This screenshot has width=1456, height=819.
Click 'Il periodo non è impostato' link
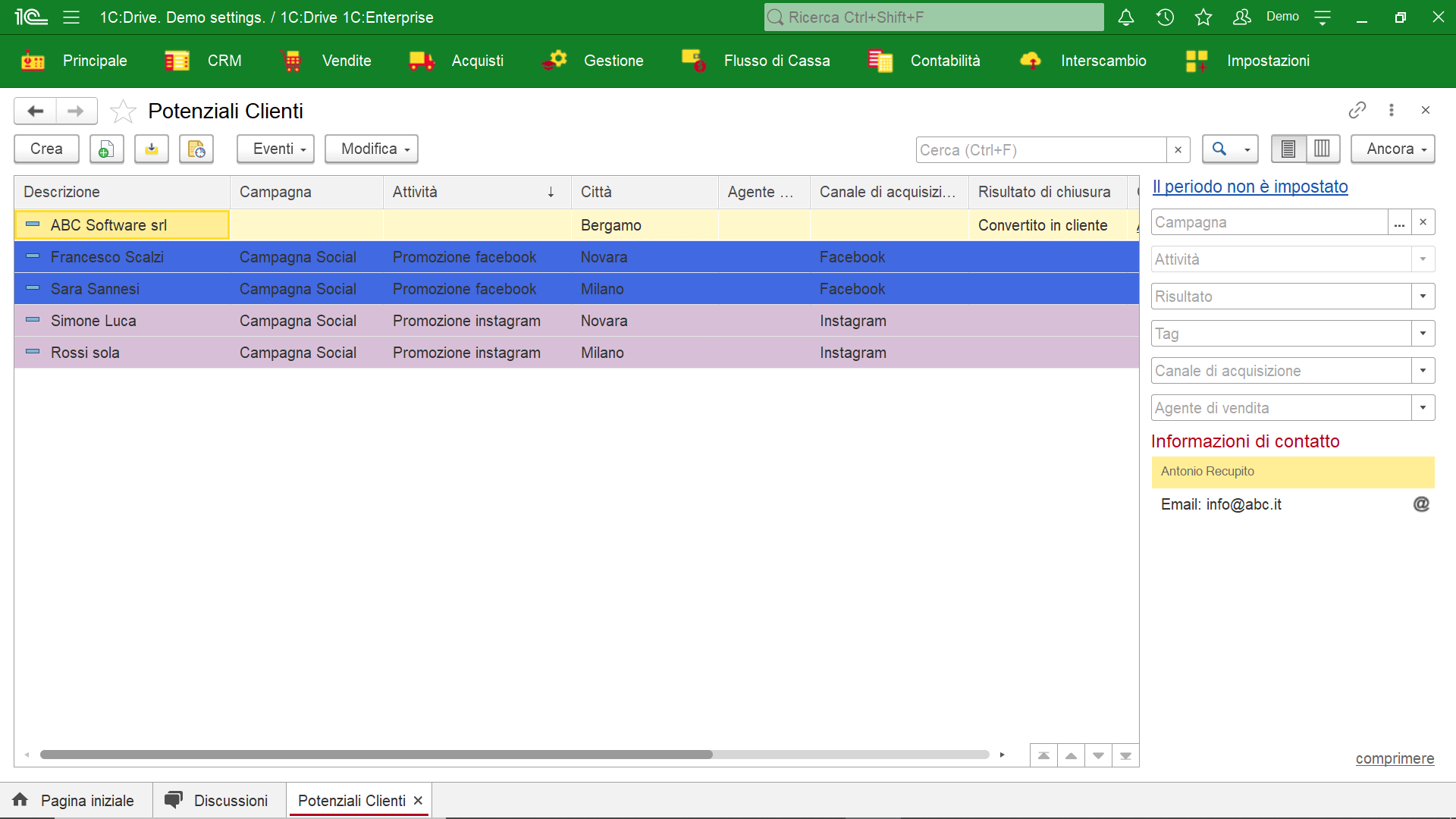click(1250, 187)
